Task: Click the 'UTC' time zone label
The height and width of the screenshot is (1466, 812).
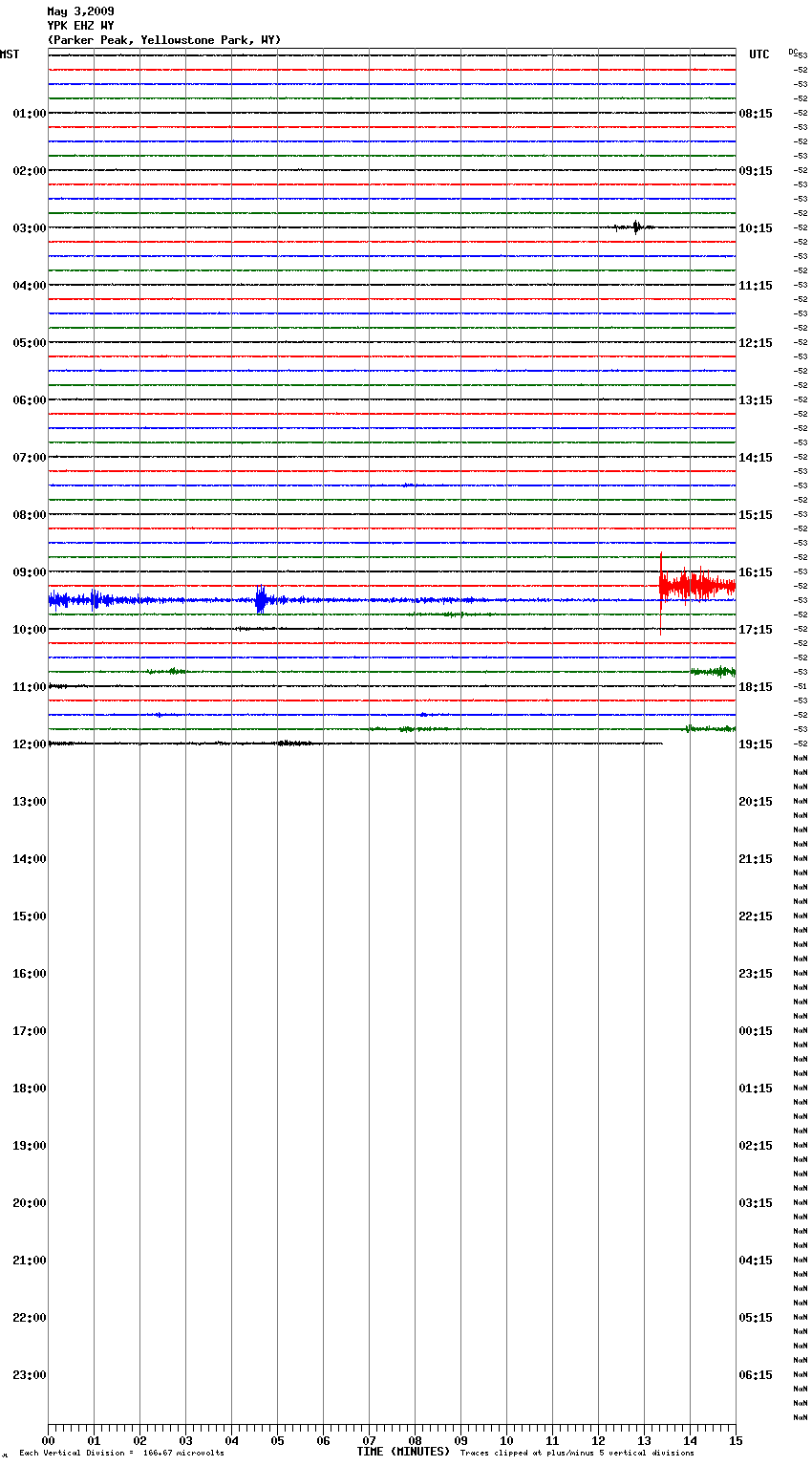Action: (x=759, y=54)
